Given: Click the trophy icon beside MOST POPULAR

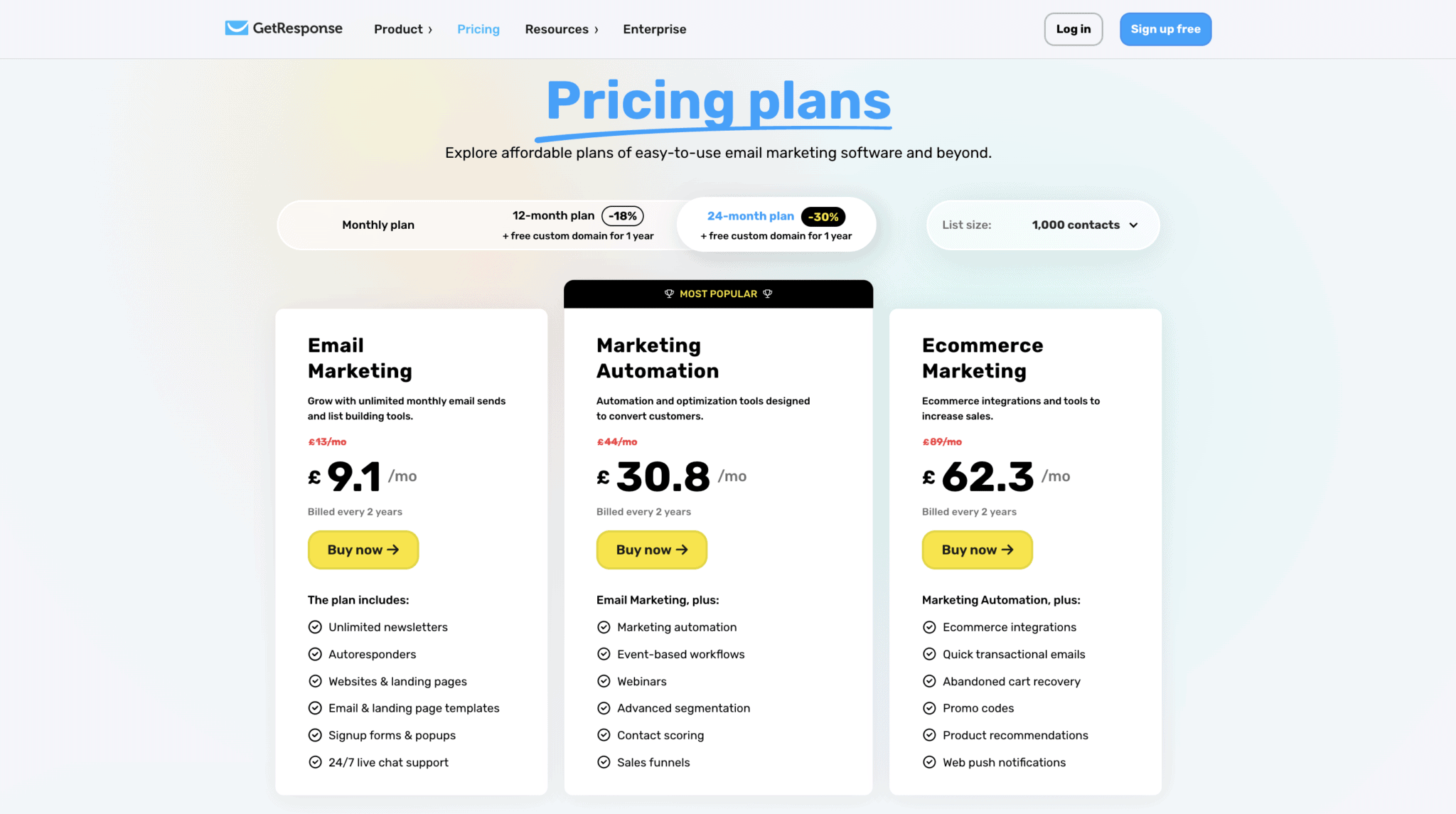Looking at the screenshot, I should 669,294.
